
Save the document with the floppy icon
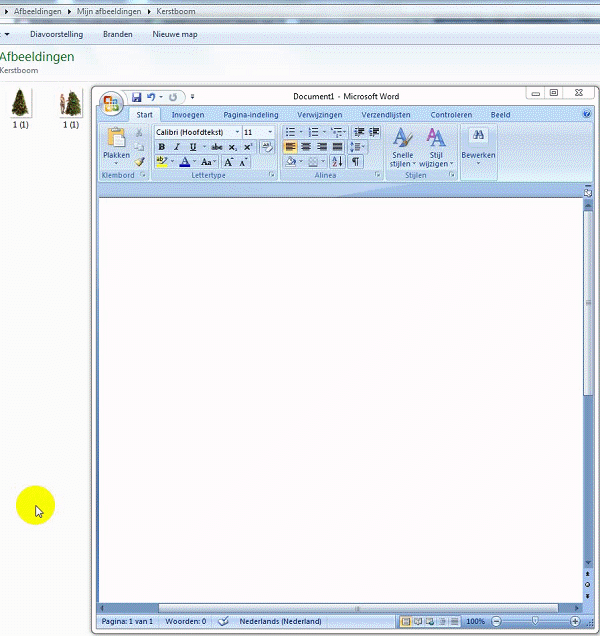pyautogui.click(x=136, y=97)
